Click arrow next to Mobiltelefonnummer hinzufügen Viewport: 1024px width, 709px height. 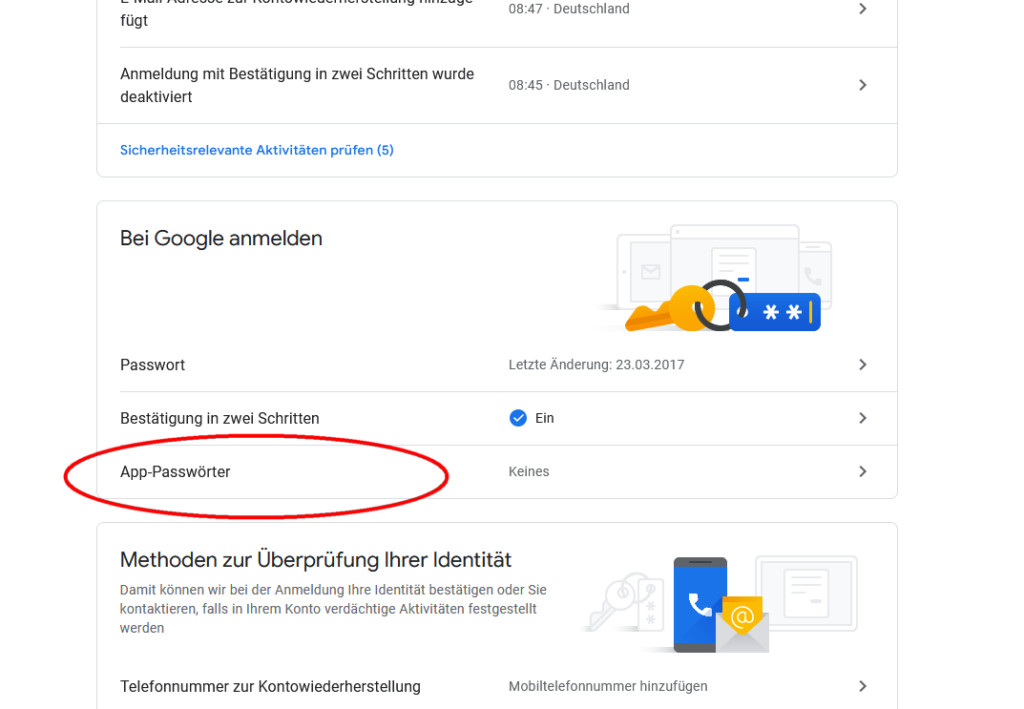click(862, 686)
